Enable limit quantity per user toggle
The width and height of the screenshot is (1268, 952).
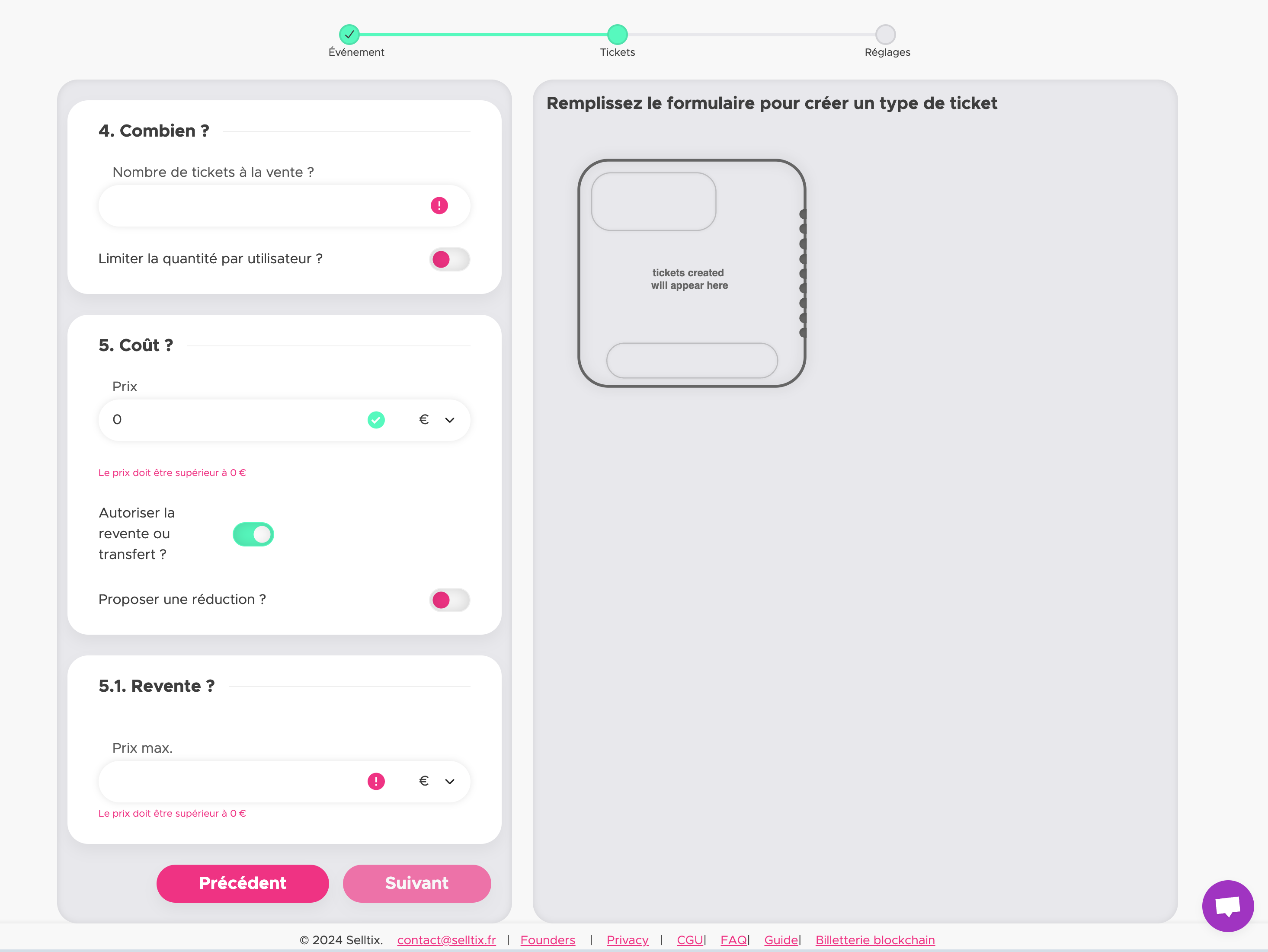point(449,260)
